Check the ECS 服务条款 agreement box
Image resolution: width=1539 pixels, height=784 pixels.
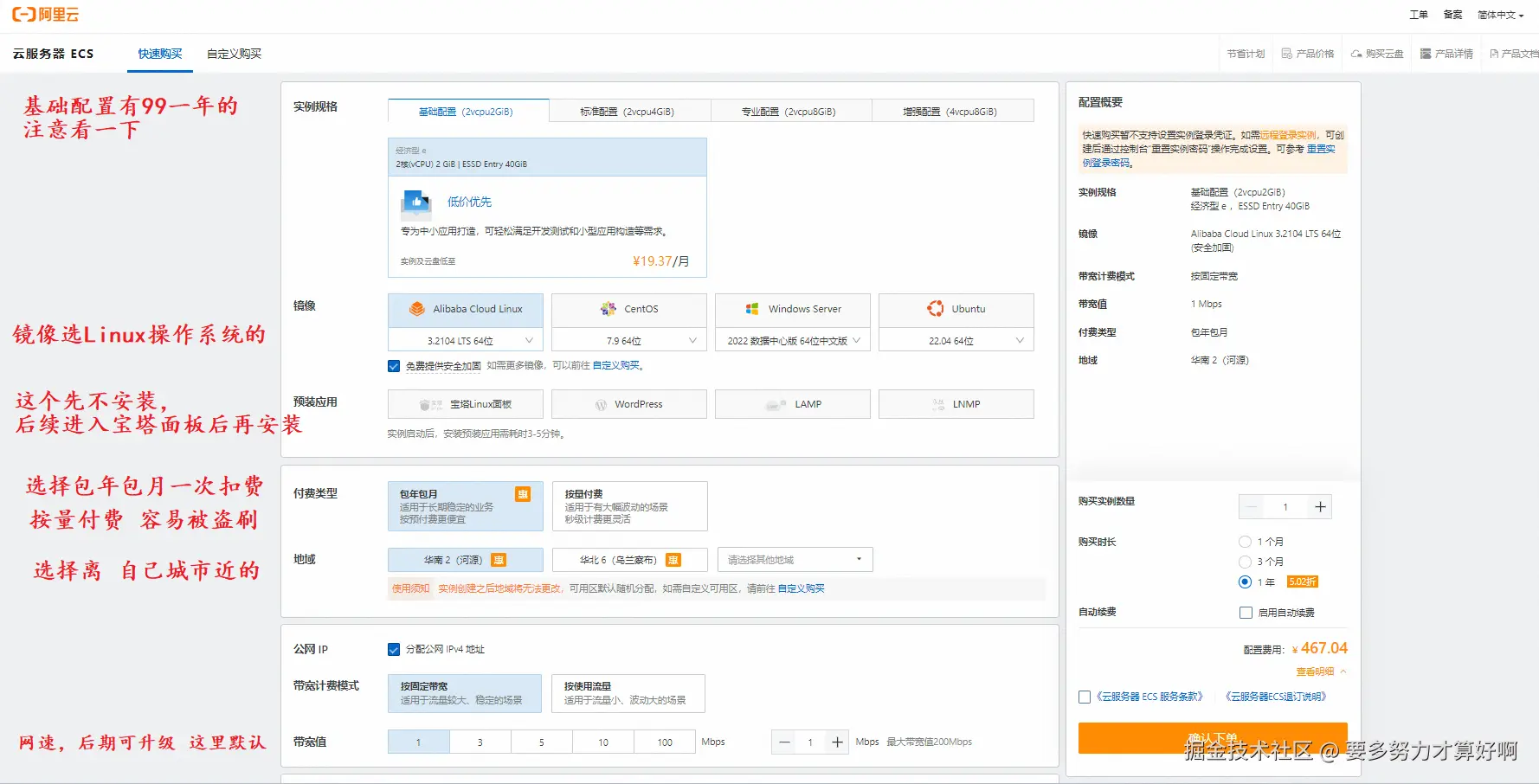pos(1085,697)
